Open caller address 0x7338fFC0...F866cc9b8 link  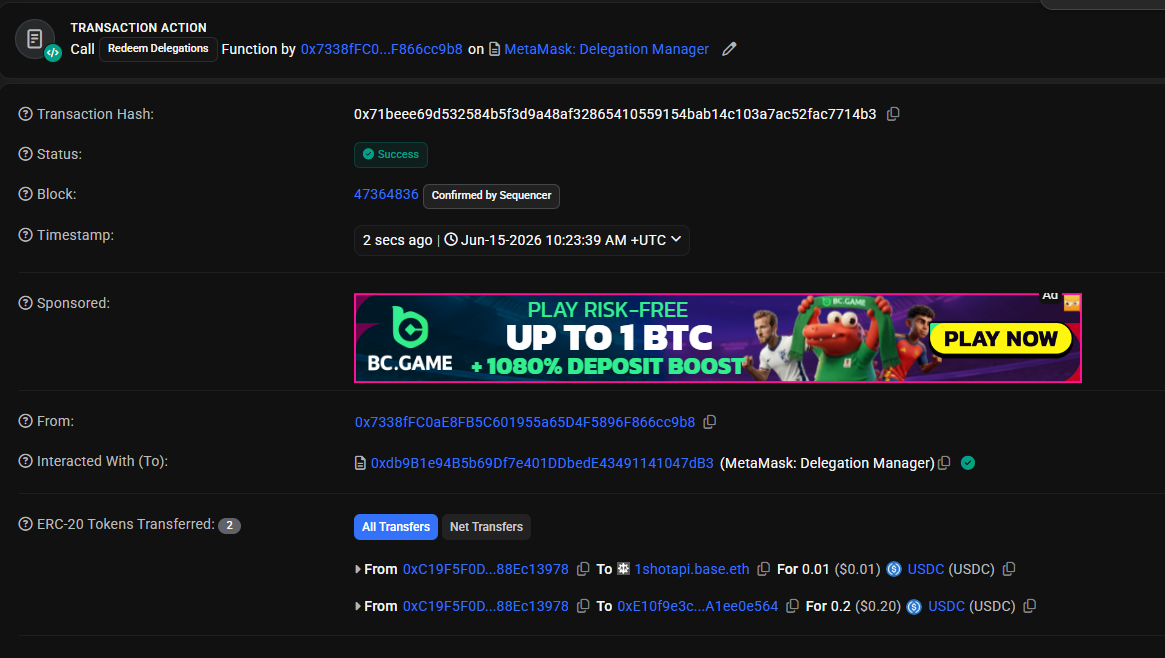coord(381,49)
